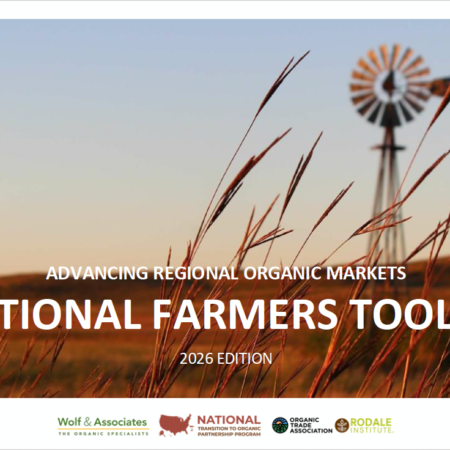Image resolution: width=450 pixels, height=450 pixels.
Task: Click the red NATIONAL wordmark
Action: point(229,419)
